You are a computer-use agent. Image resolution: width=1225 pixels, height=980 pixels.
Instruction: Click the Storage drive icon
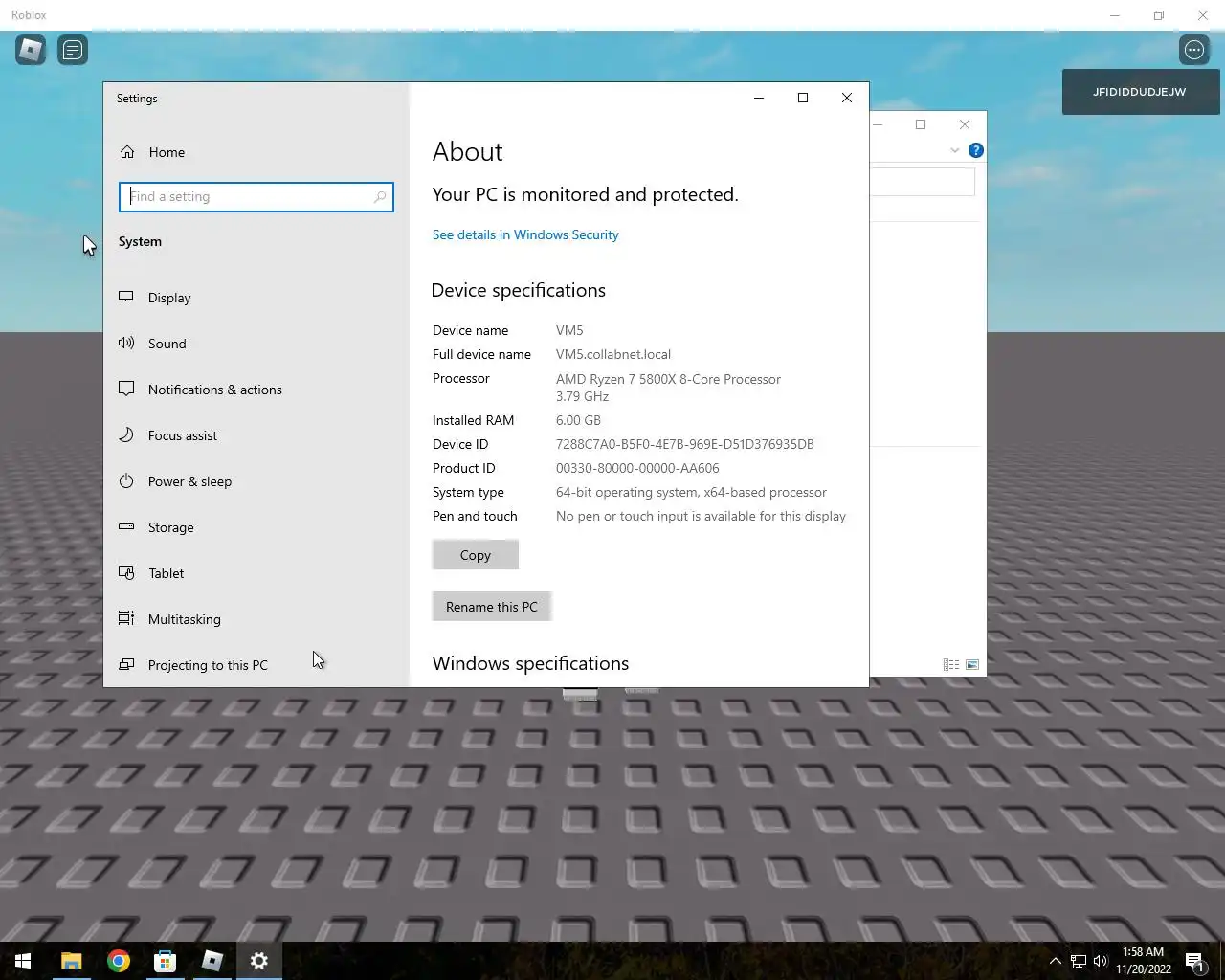point(126,526)
